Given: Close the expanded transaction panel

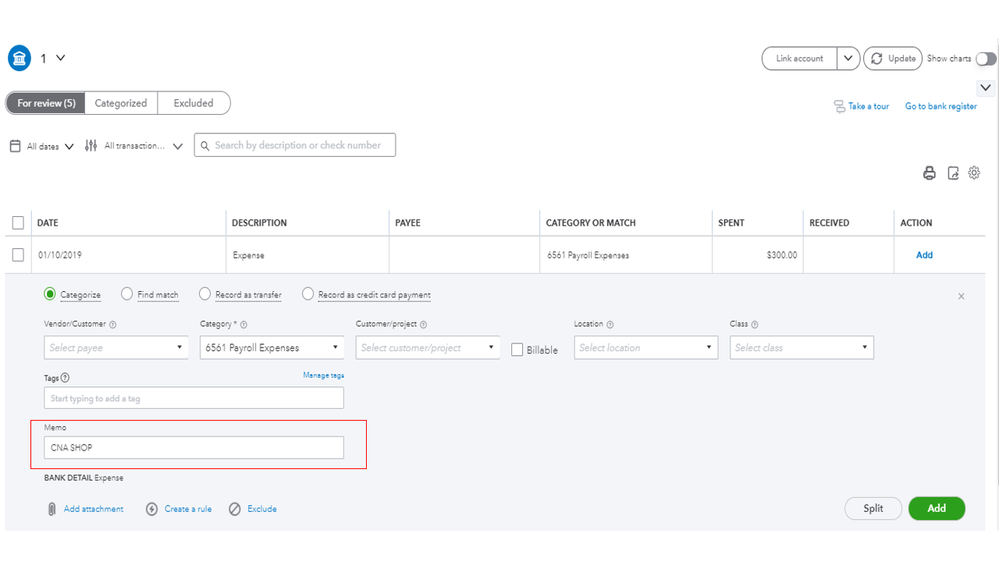Looking at the screenshot, I should click(x=961, y=296).
